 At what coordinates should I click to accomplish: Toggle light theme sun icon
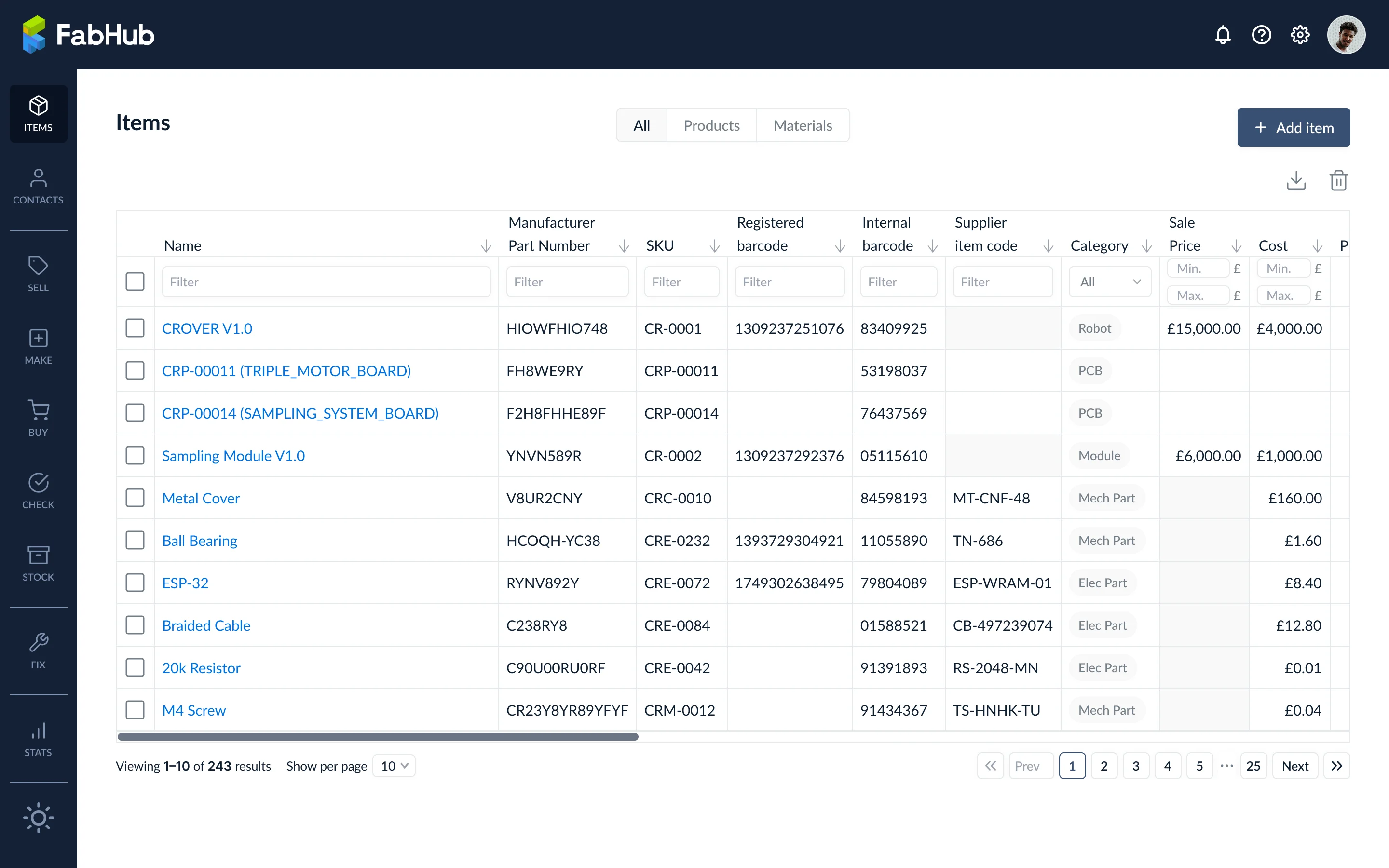click(39, 817)
